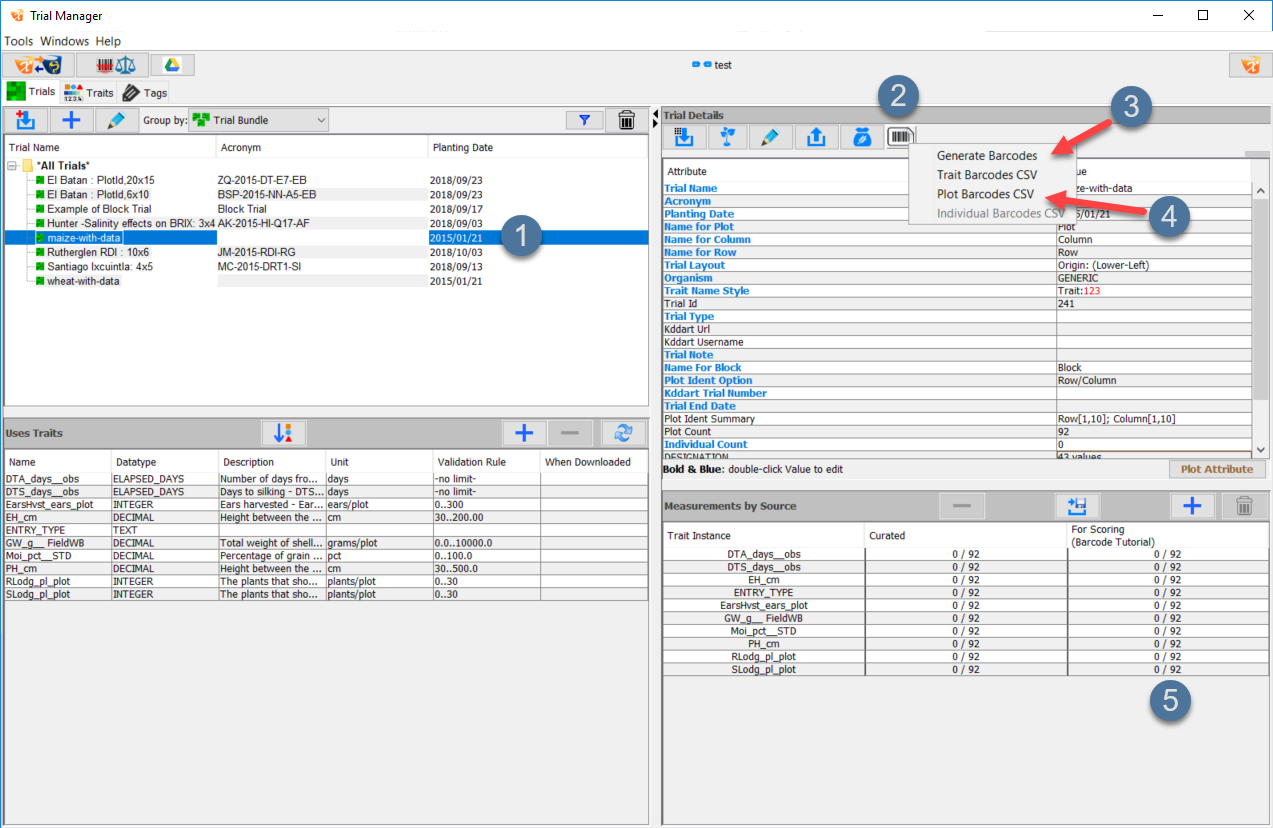Collapse the panel with the split arrows
The height and width of the screenshot is (828, 1273).
[655, 121]
